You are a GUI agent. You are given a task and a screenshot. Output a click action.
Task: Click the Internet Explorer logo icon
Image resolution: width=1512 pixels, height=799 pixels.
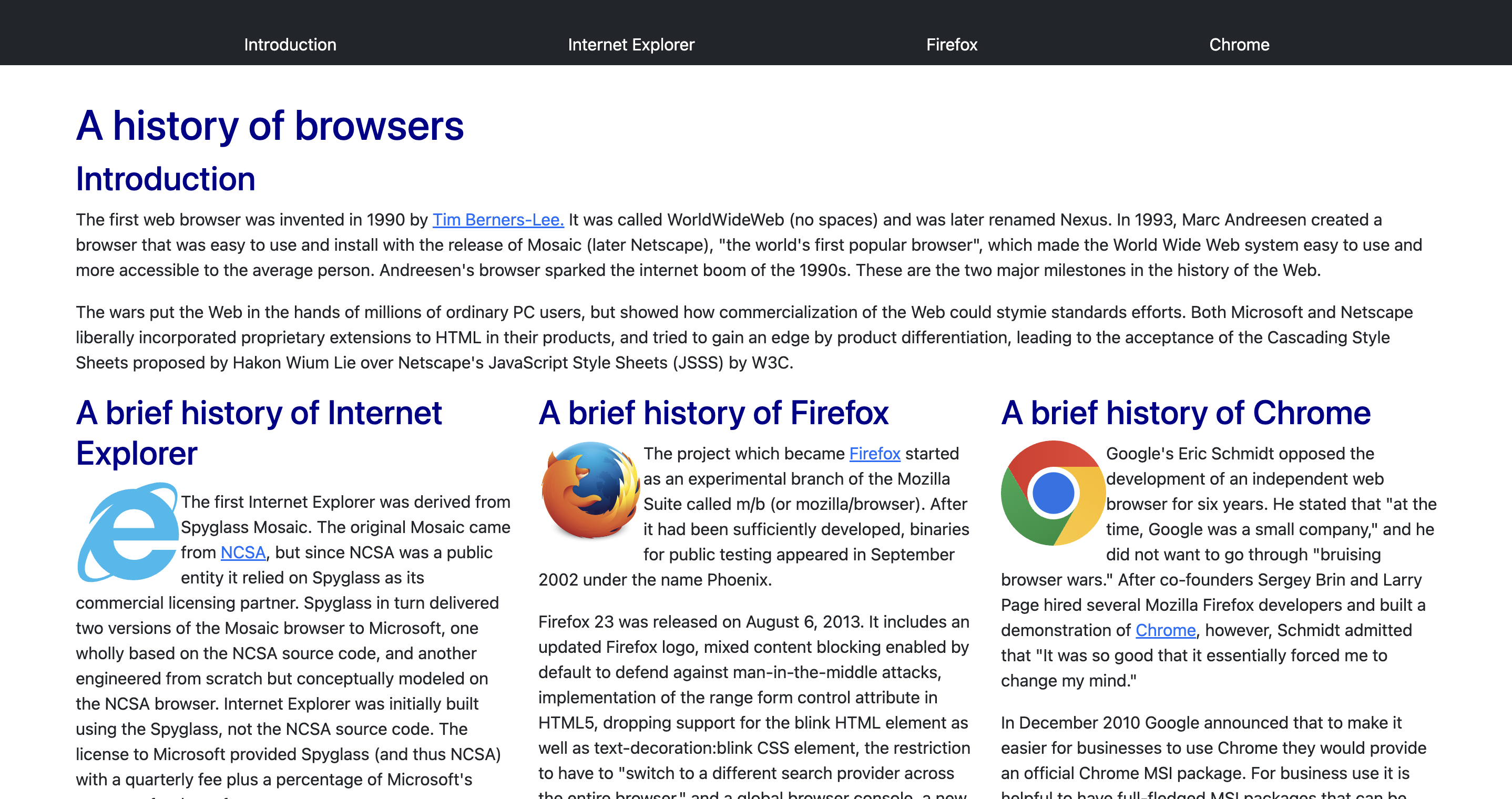(128, 532)
